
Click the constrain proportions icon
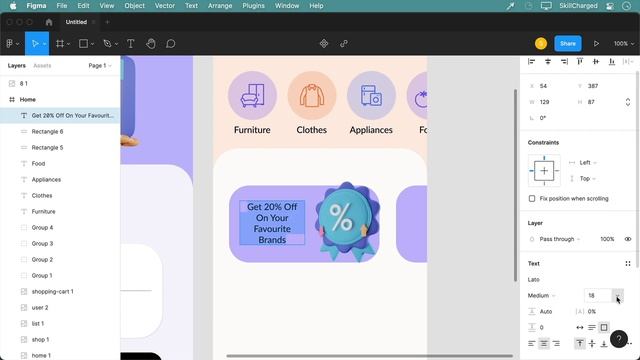click(628, 102)
